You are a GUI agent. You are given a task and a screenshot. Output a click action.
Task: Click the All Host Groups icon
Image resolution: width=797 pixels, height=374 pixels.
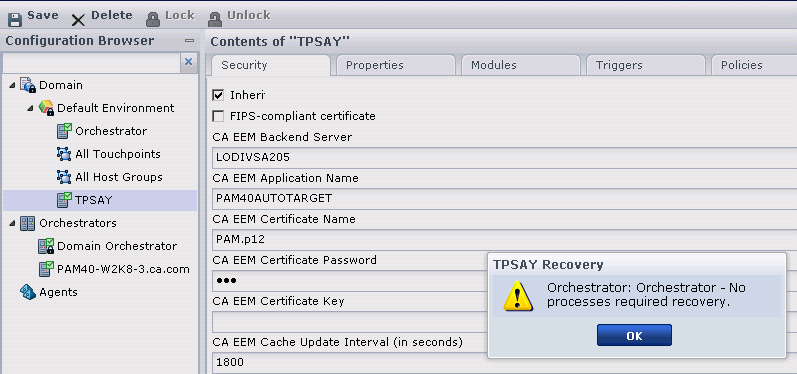[x=64, y=177]
